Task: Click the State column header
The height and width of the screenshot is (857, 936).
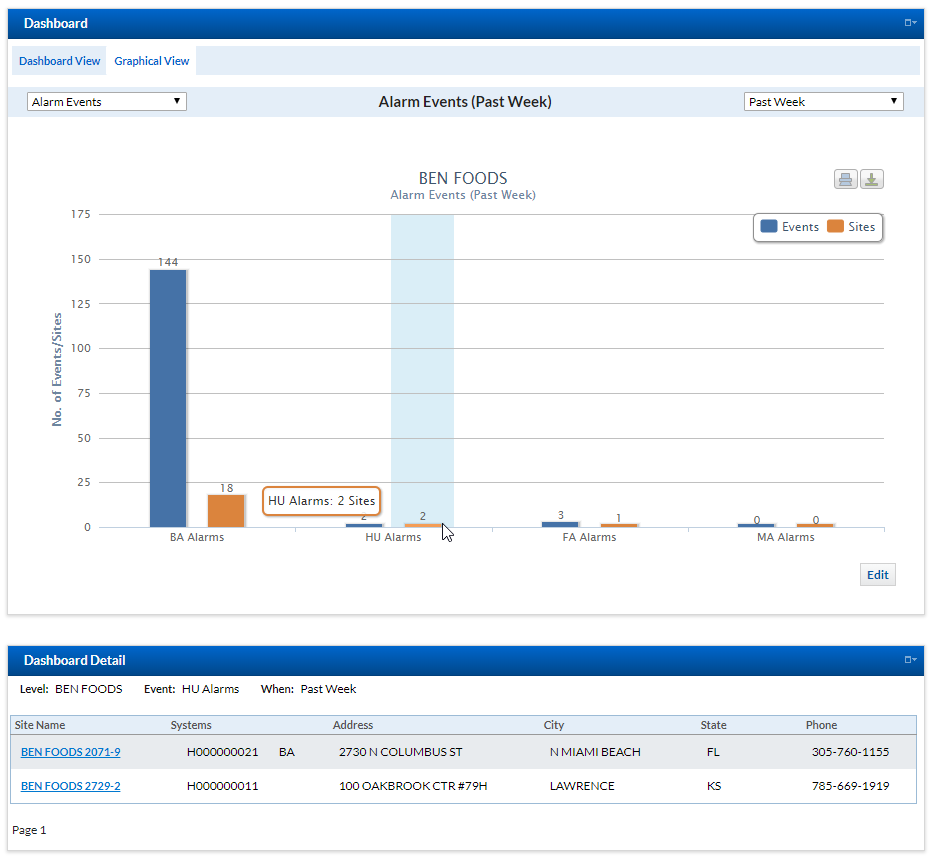Action: click(x=714, y=725)
